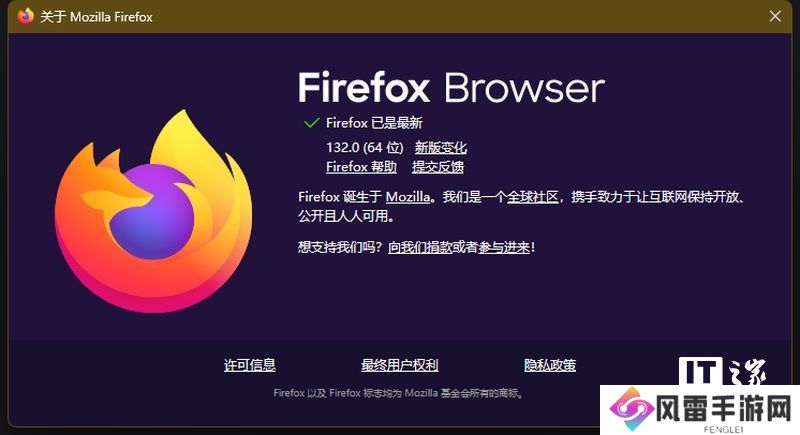The width and height of the screenshot is (800, 435).
Task: Click the large Firefox logo image
Action: (154, 211)
